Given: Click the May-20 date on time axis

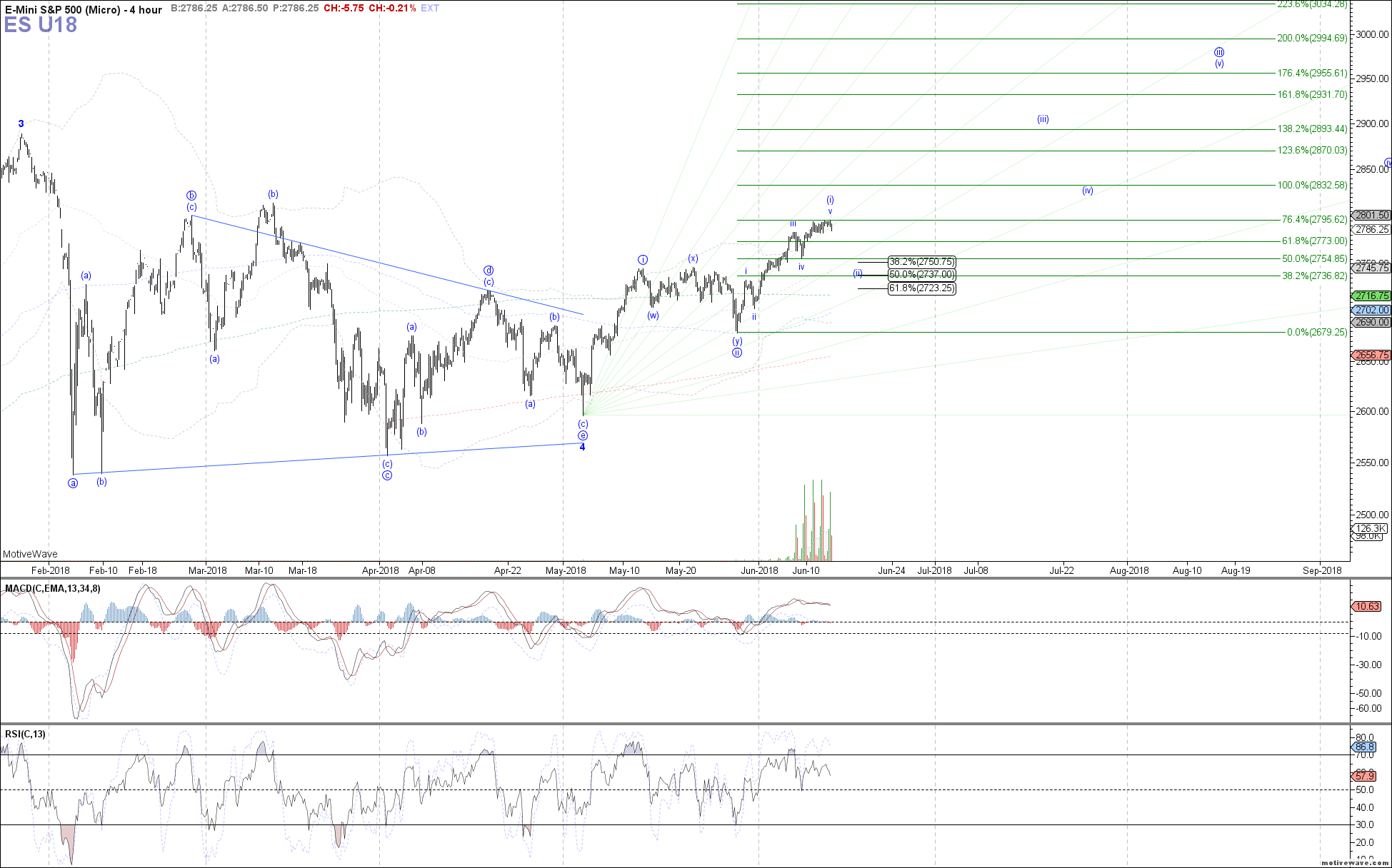Looking at the screenshot, I should point(681,570).
